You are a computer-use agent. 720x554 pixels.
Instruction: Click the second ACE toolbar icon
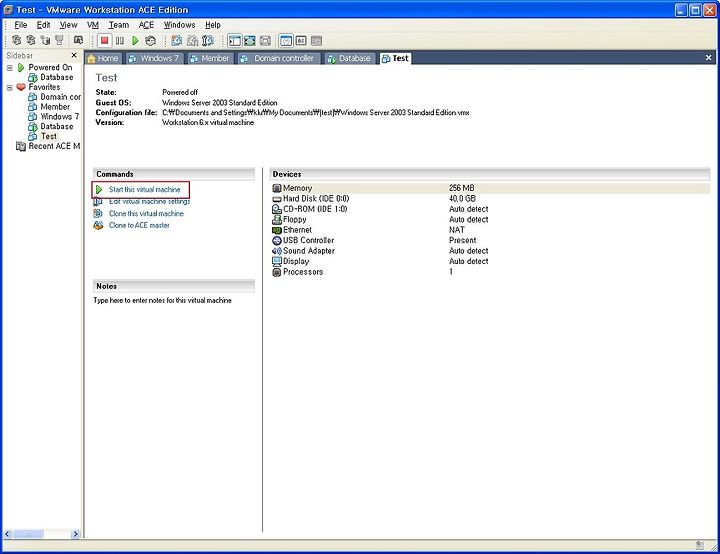coord(31,40)
